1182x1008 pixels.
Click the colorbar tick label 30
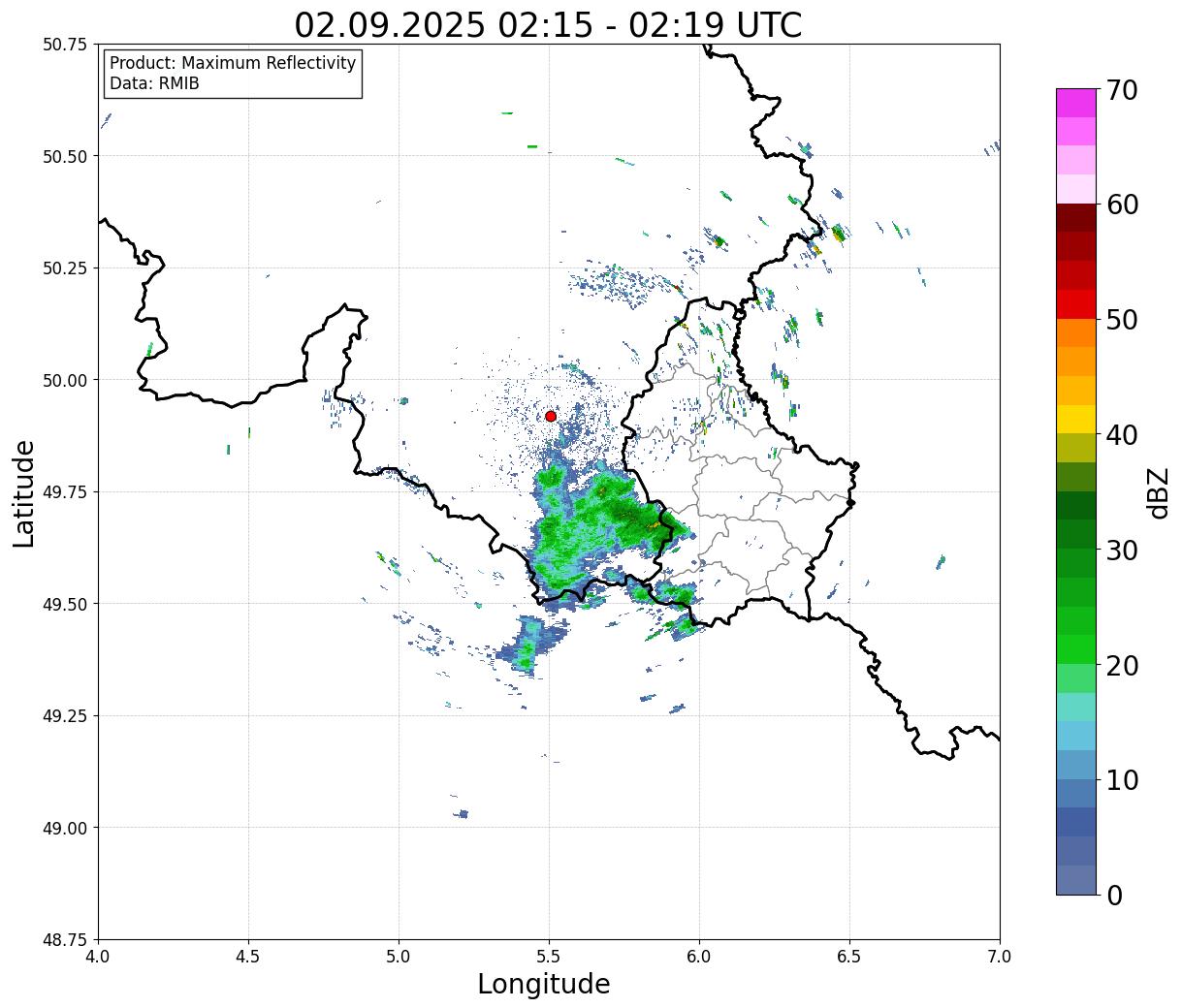point(1122,551)
